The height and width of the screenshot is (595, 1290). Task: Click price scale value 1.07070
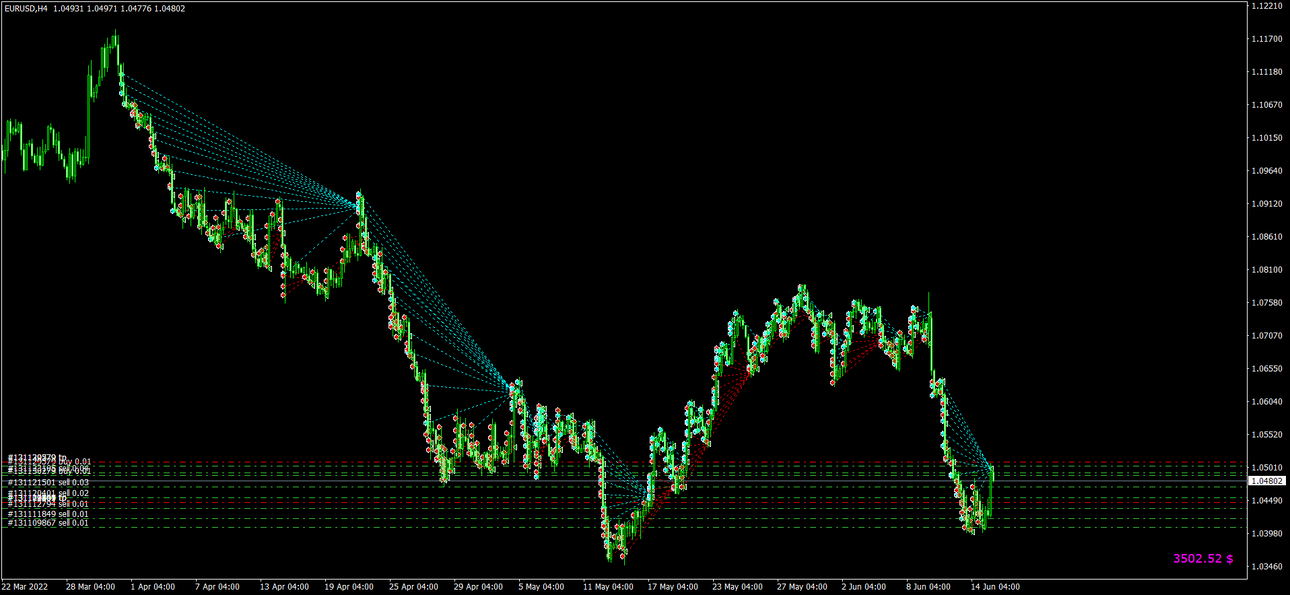(x=1267, y=335)
